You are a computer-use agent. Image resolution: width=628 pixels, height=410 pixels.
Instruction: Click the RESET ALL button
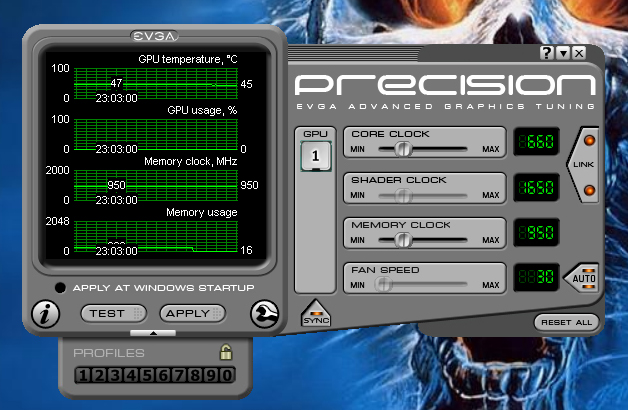(566, 322)
